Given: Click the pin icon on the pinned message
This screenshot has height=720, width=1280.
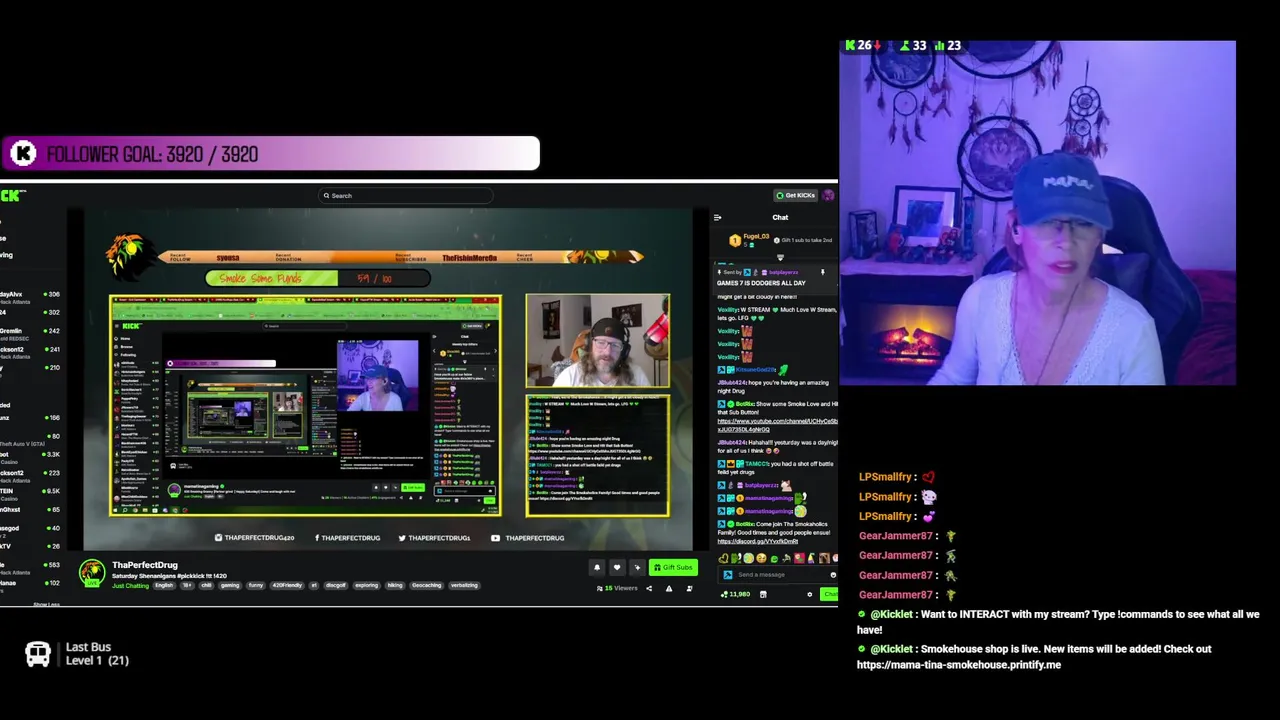Looking at the screenshot, I should 823,272.
